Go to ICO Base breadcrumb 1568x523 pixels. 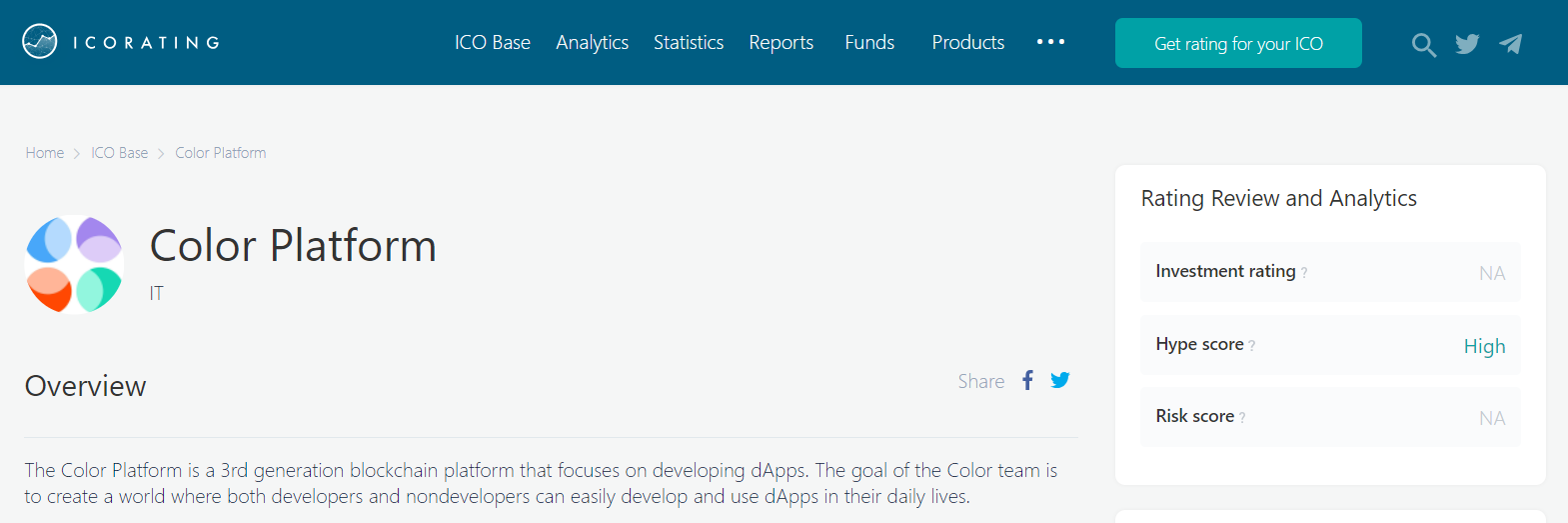pos(120,153)
